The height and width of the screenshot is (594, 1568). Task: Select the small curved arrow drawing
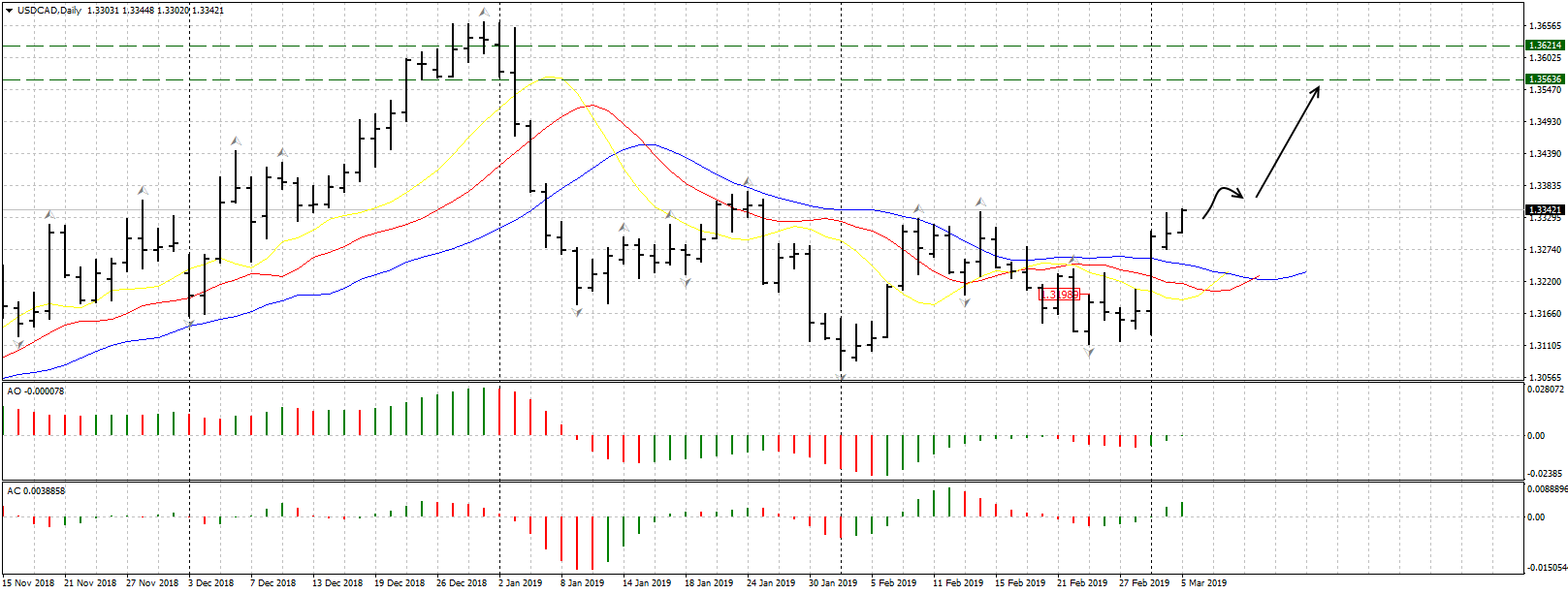(x=1223, y=198)
